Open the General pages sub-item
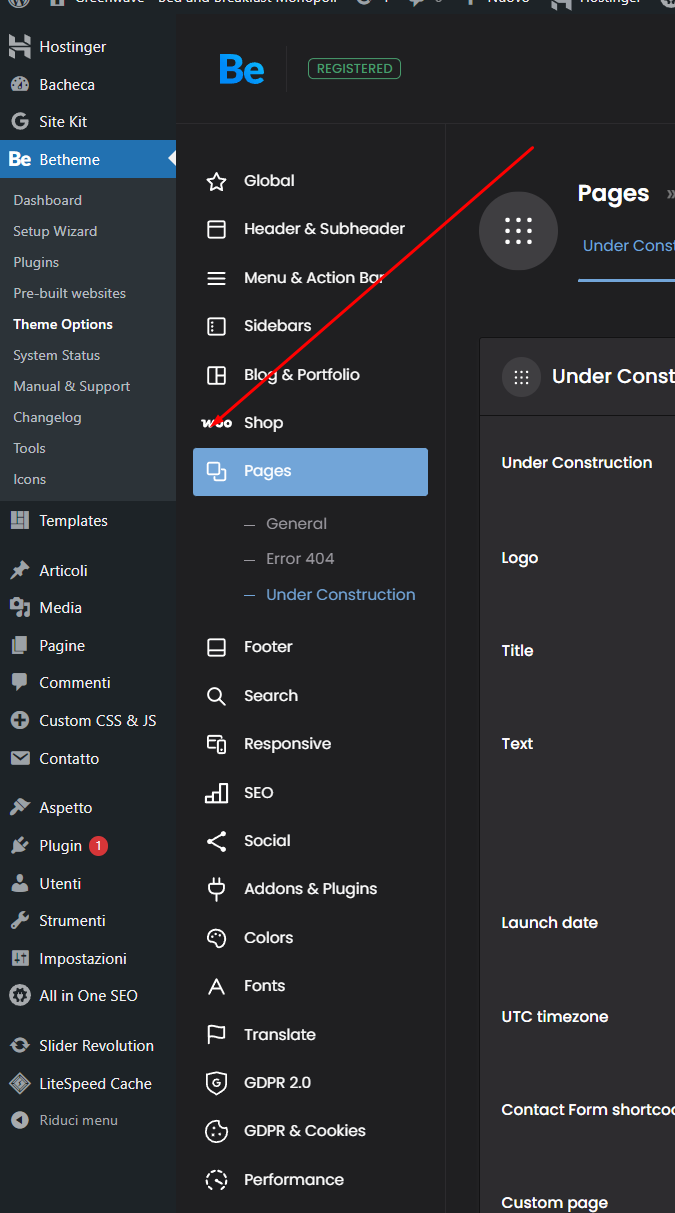The image size is (675, 1213). [296, 524]
